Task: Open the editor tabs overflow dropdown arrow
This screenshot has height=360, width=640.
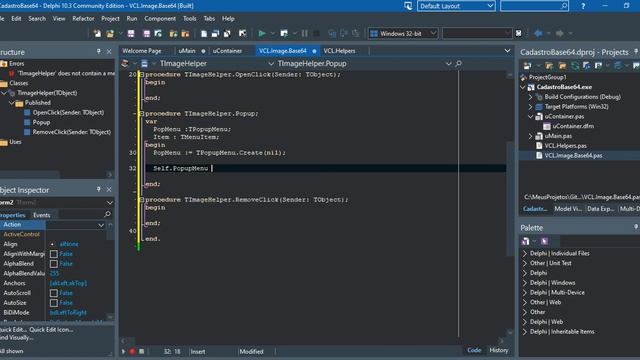Action: coord(507,51)
